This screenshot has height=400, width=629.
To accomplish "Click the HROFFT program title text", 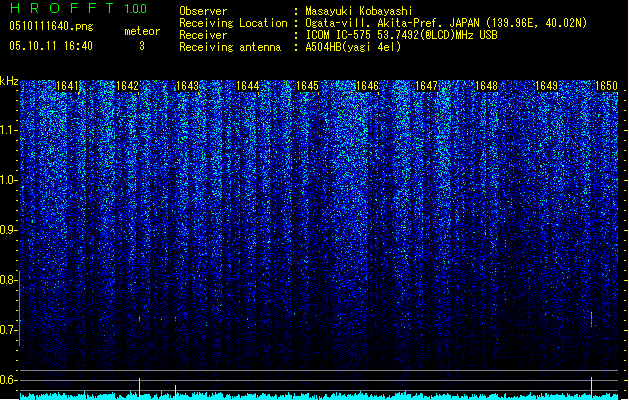I will click(62, 8).
